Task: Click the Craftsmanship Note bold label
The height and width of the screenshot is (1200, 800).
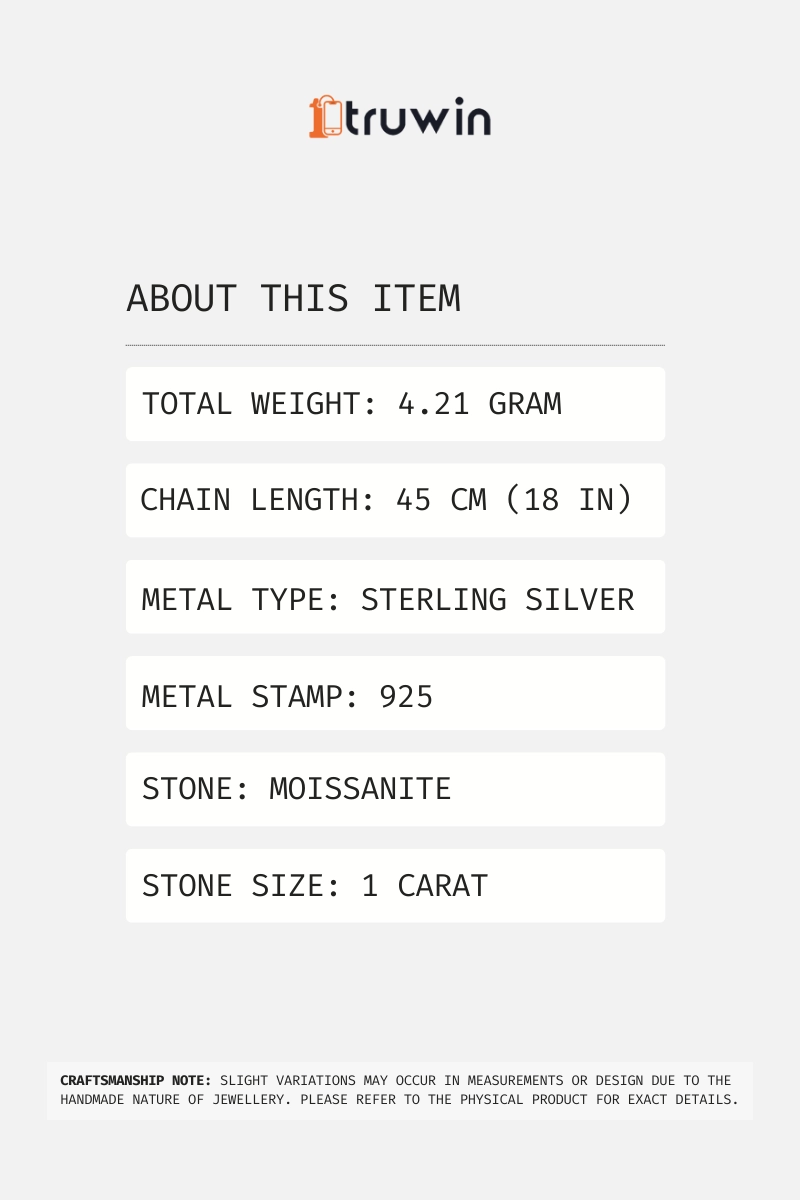Action: tap(136, 1080)
